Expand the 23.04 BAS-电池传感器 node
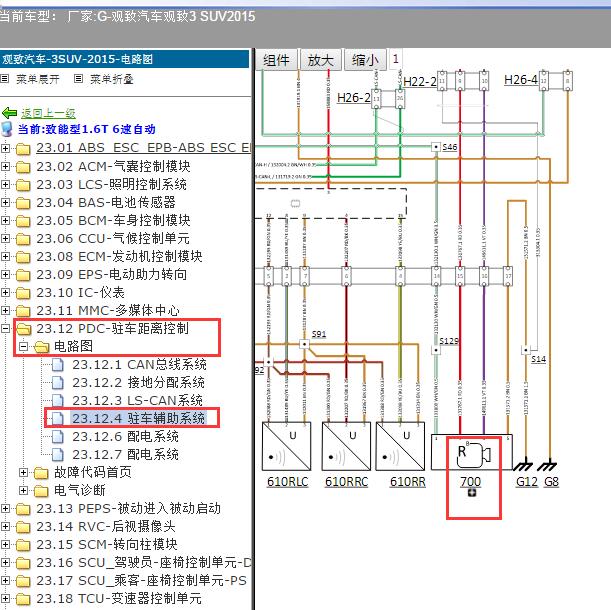This screenshot has width=611, height=610. click(5, 202)
